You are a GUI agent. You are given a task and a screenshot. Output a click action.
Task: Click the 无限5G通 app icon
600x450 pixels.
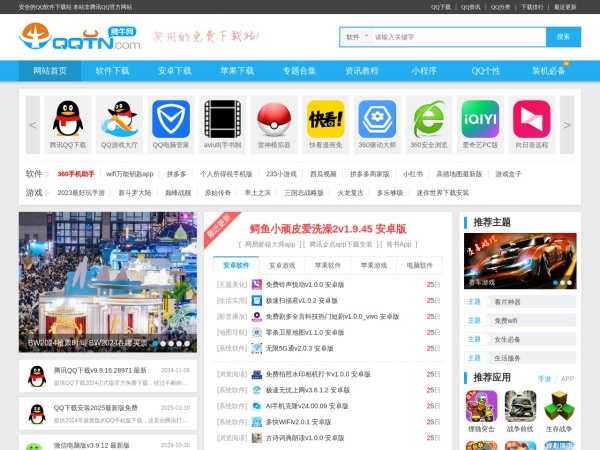pos(257,348)
